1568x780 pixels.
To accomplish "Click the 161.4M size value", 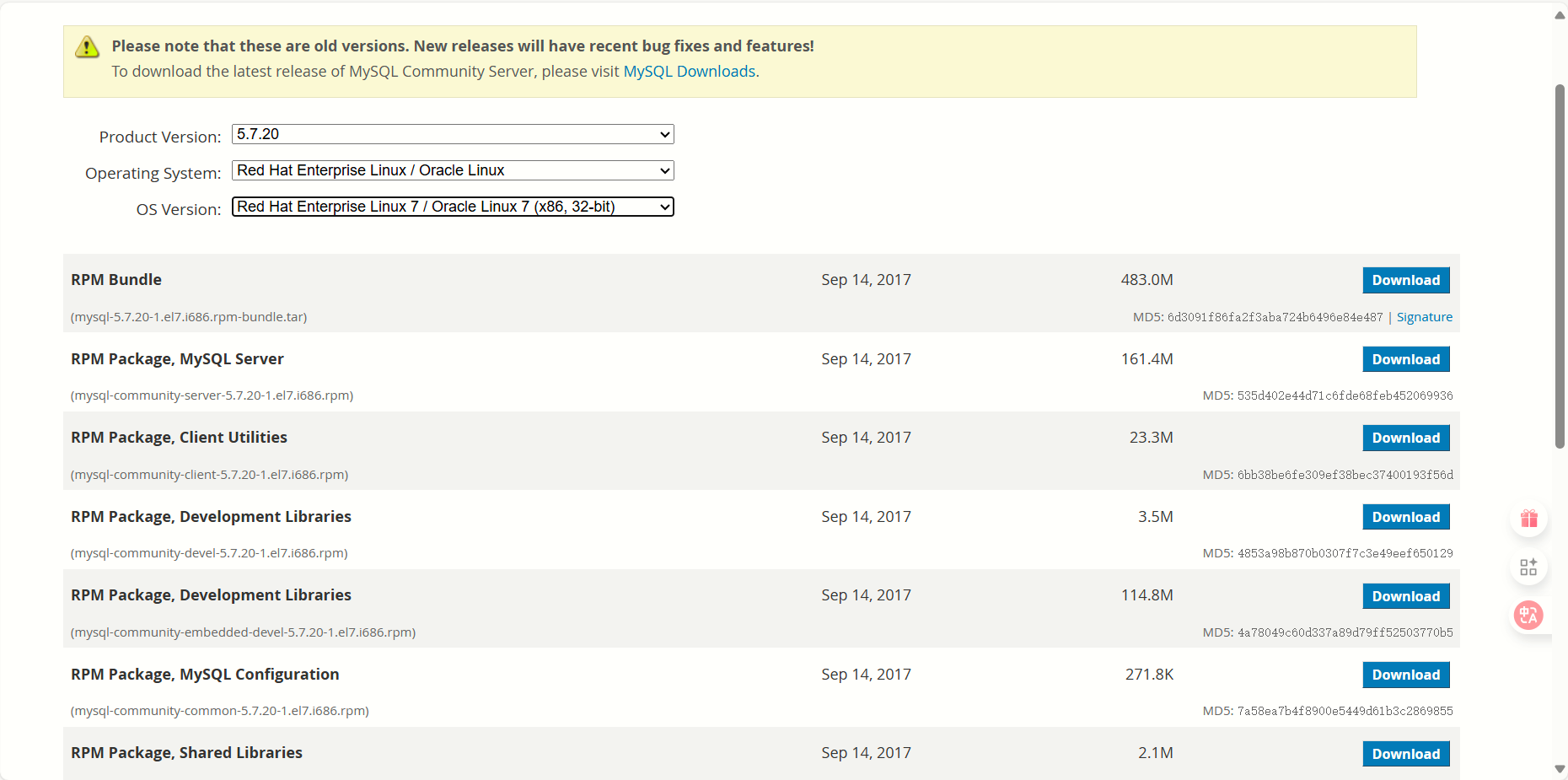I will click(x=1146, y=359).
